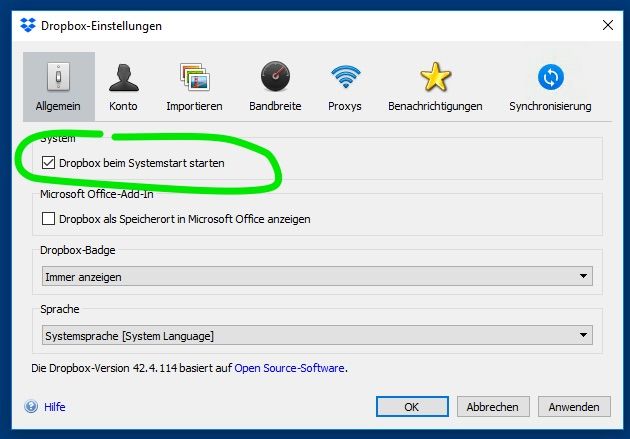Click the Dropbox logo in title bar
This screenshot has height=439, width=630.
[x=28, y=25]
